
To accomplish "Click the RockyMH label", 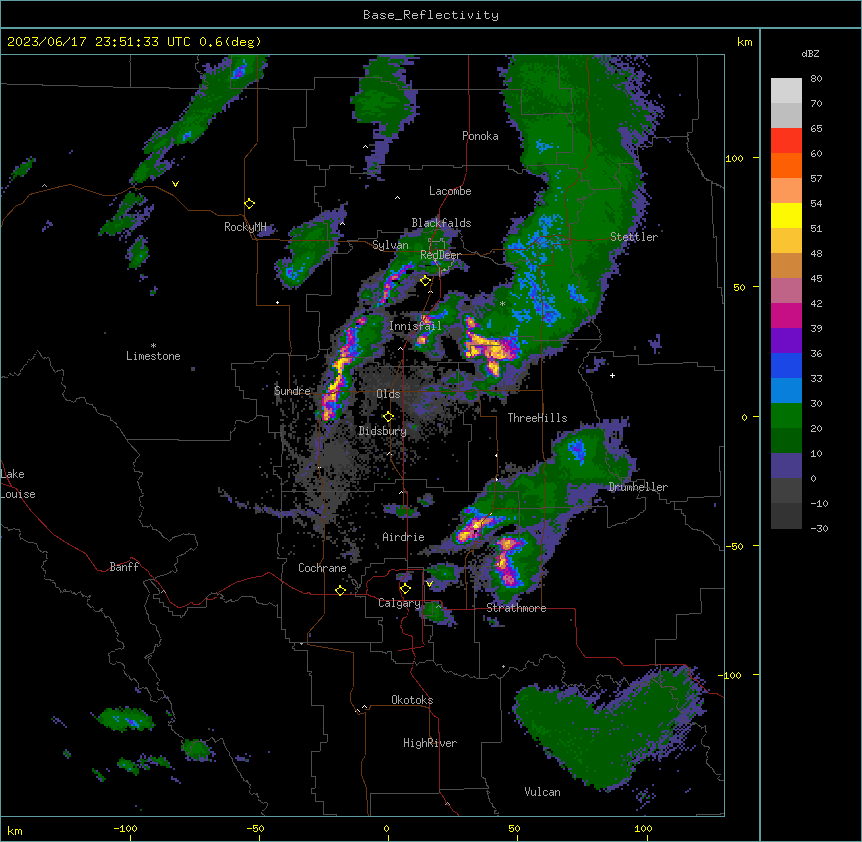I will click(x=245, y=226).
